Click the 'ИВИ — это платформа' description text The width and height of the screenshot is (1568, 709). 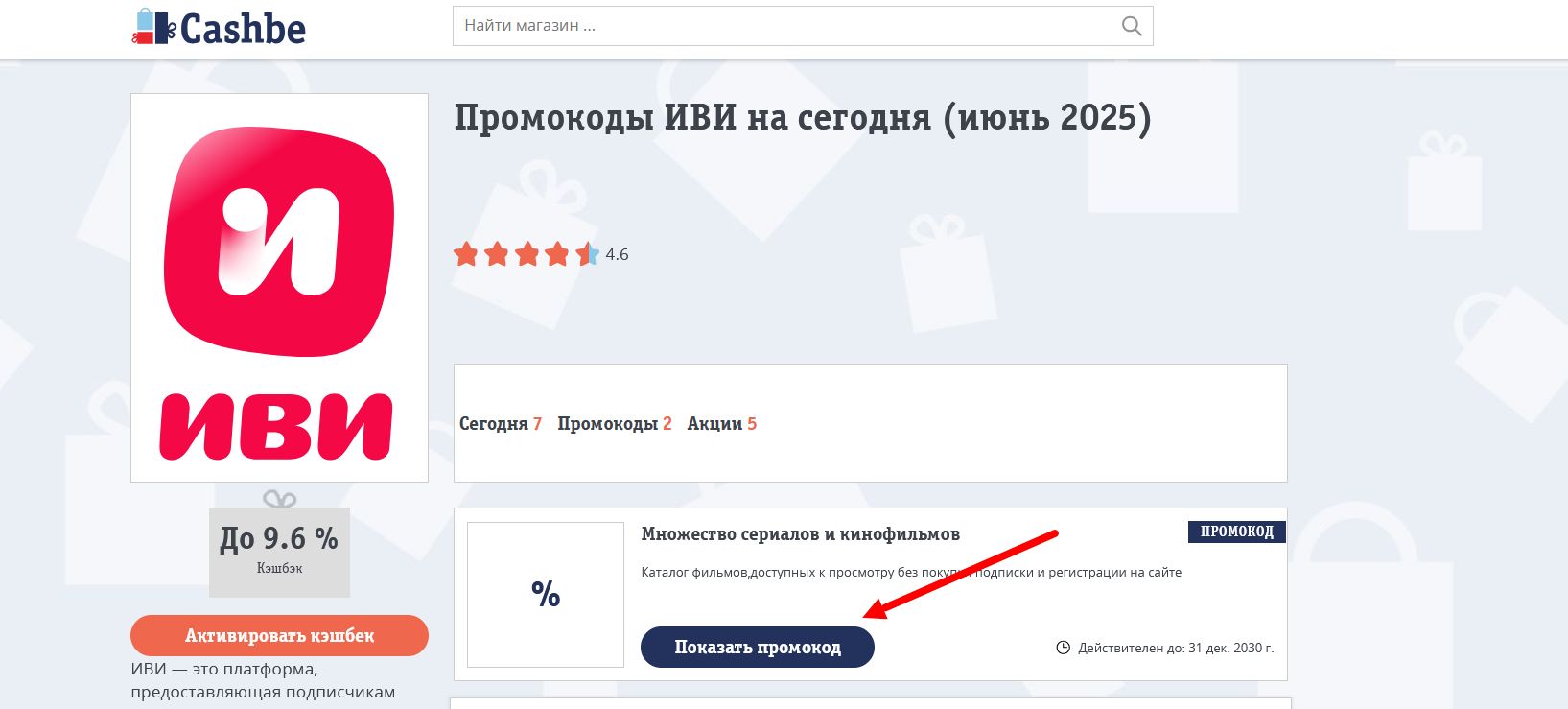tap(263, 680)
